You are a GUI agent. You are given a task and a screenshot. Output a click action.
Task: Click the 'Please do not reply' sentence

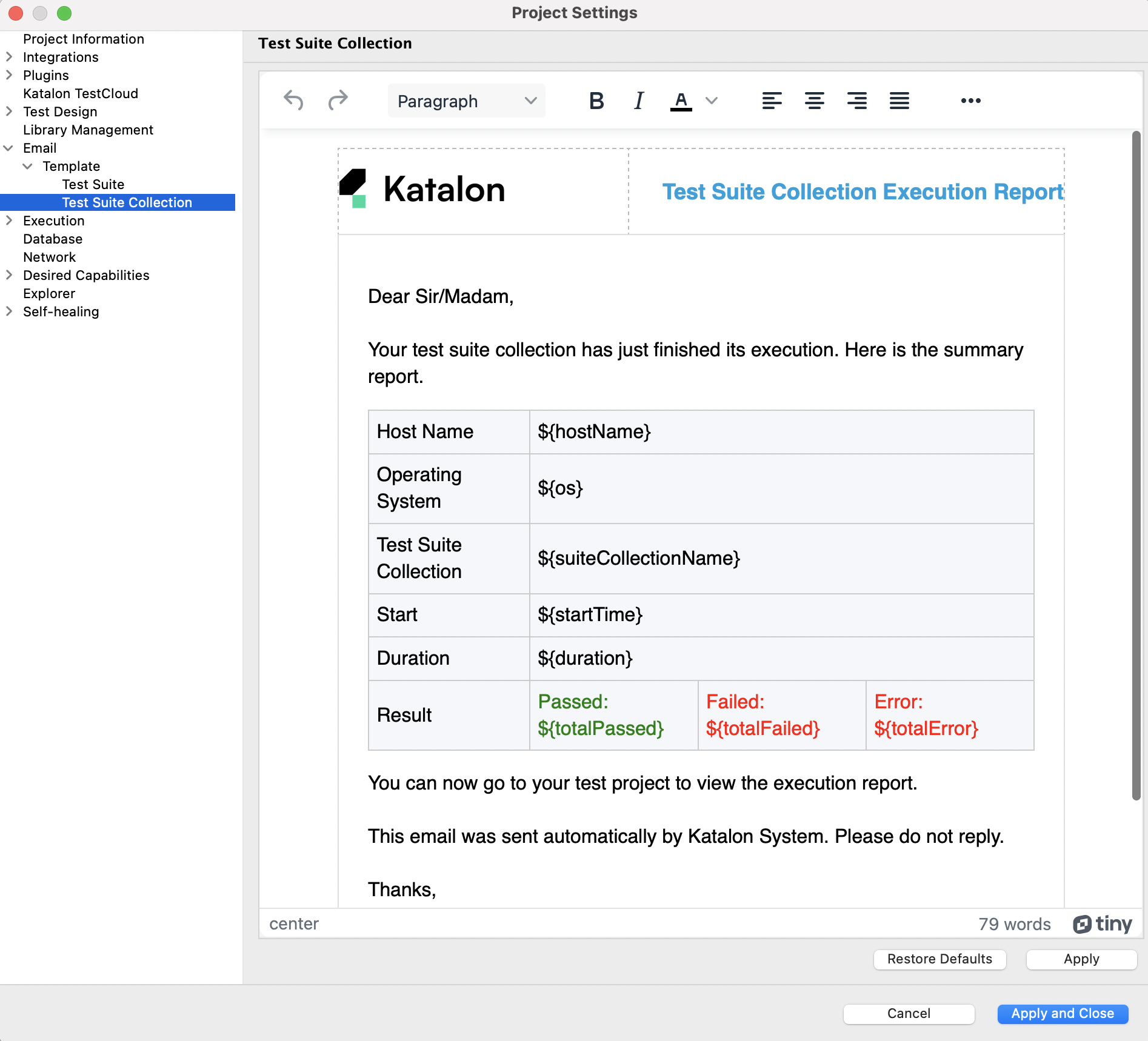pyautogui.click(x=919, y=836)
